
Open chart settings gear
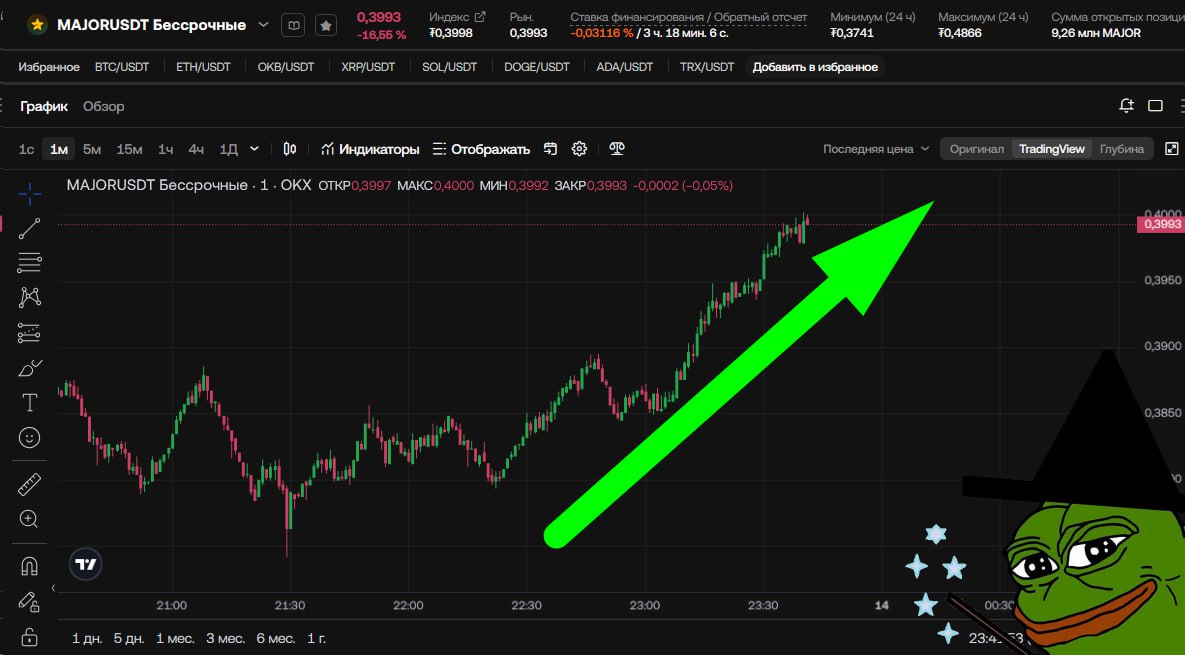pos(580,149)
